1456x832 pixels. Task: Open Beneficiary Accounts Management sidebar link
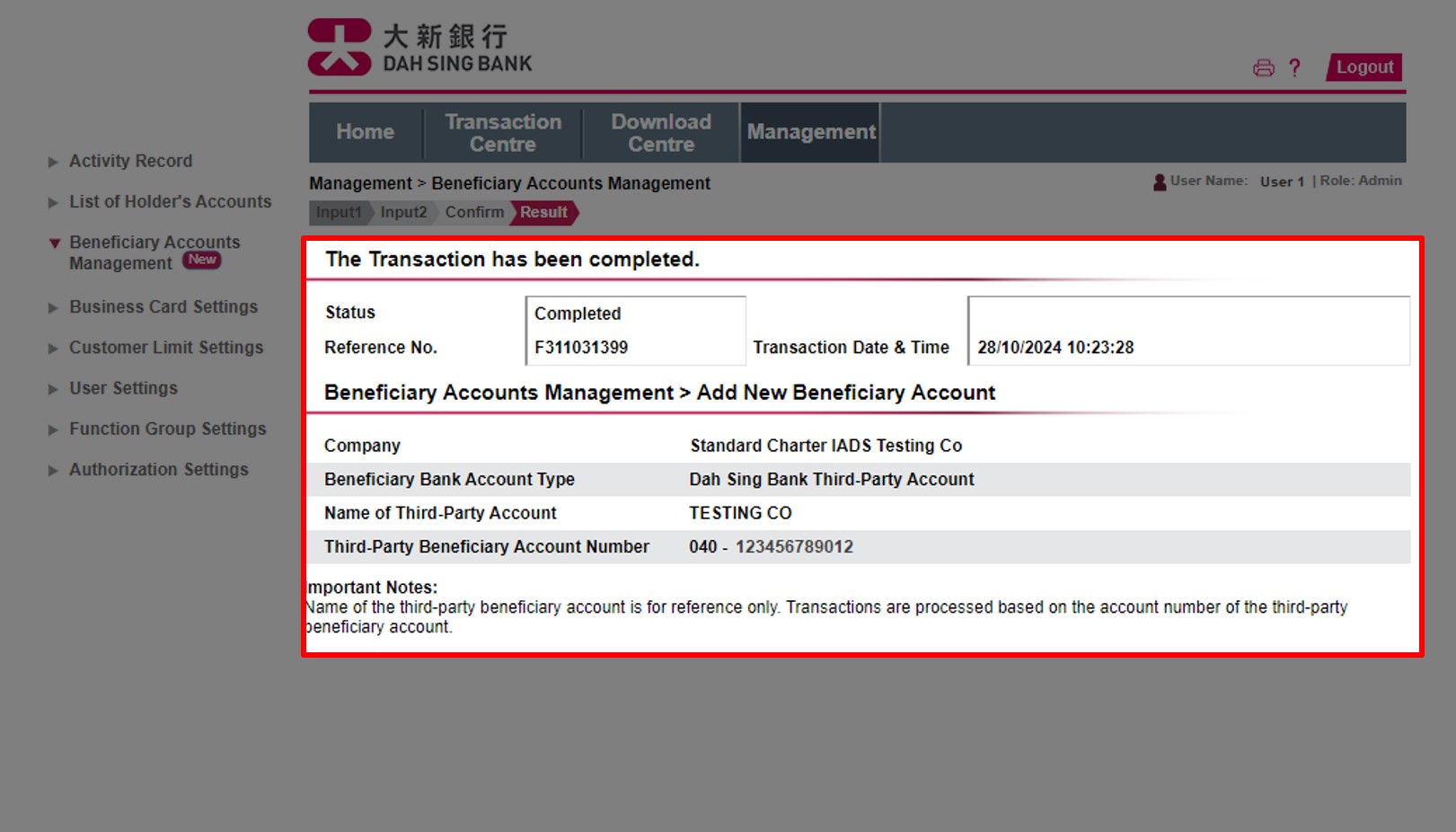click(154, 252)
